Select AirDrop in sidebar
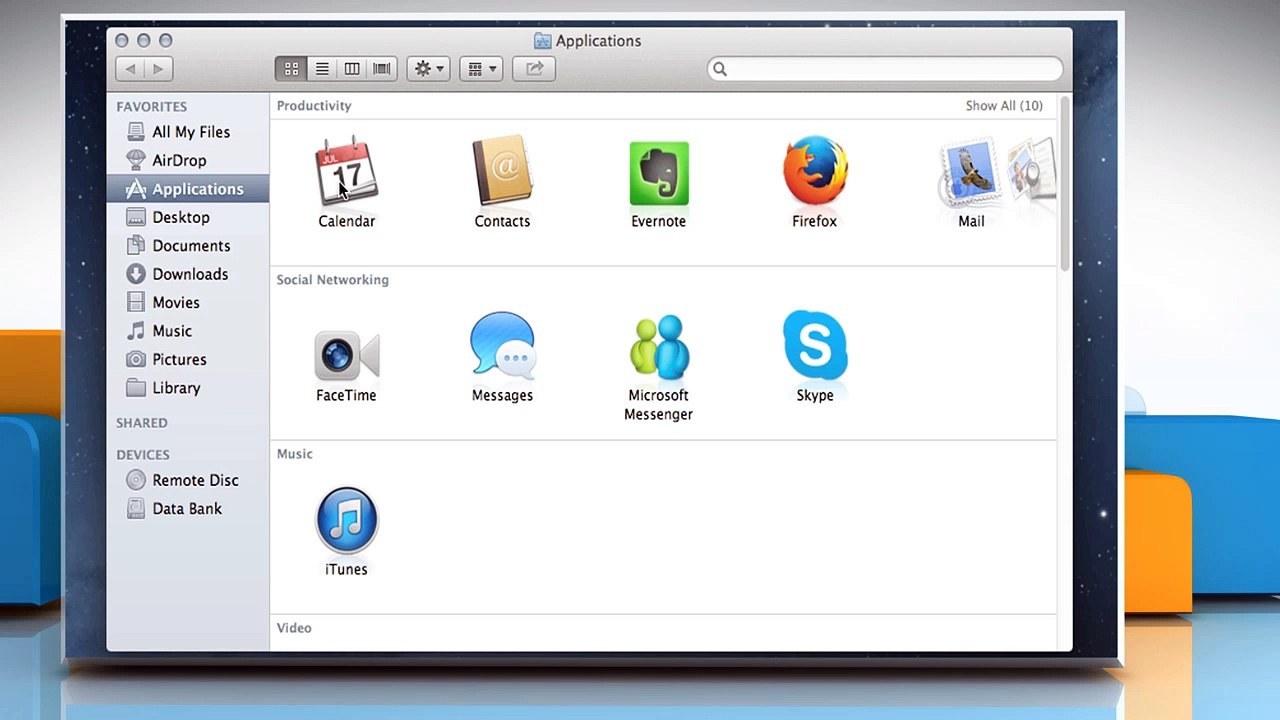This screenshot has height=720, width=1280. (187, 160)
